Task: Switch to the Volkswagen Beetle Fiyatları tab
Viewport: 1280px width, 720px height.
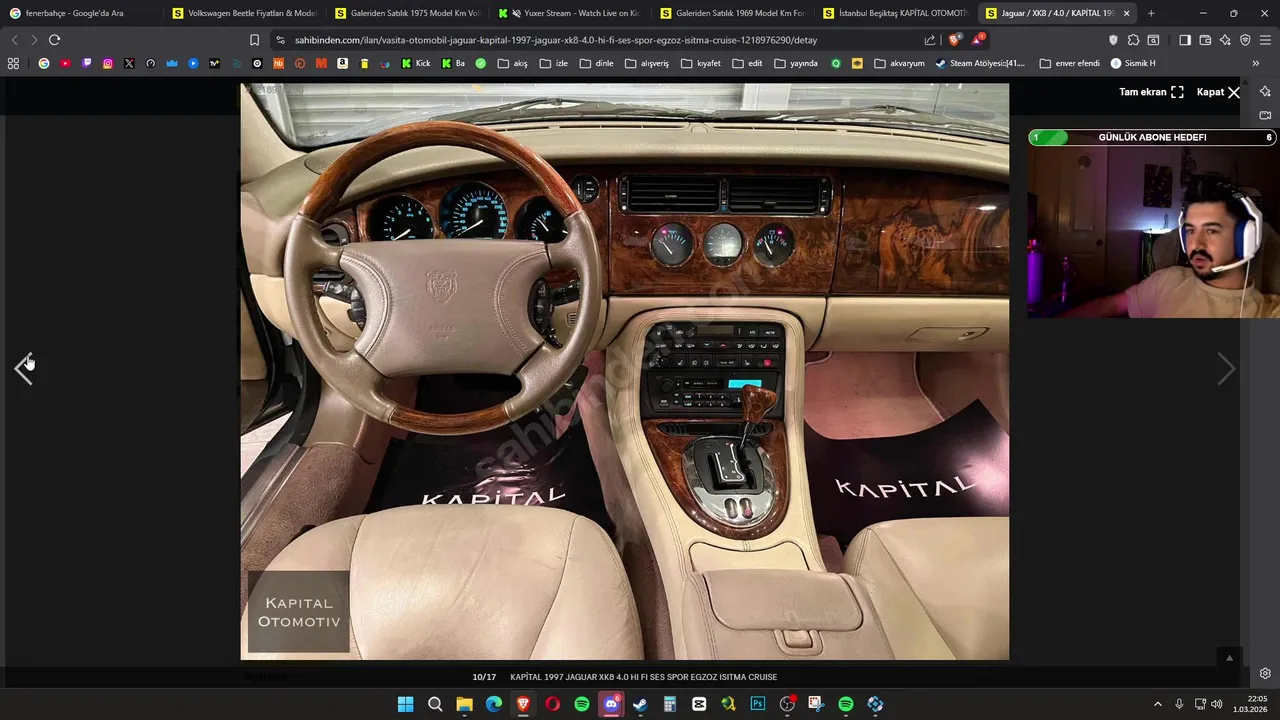Action: (243, 13)
